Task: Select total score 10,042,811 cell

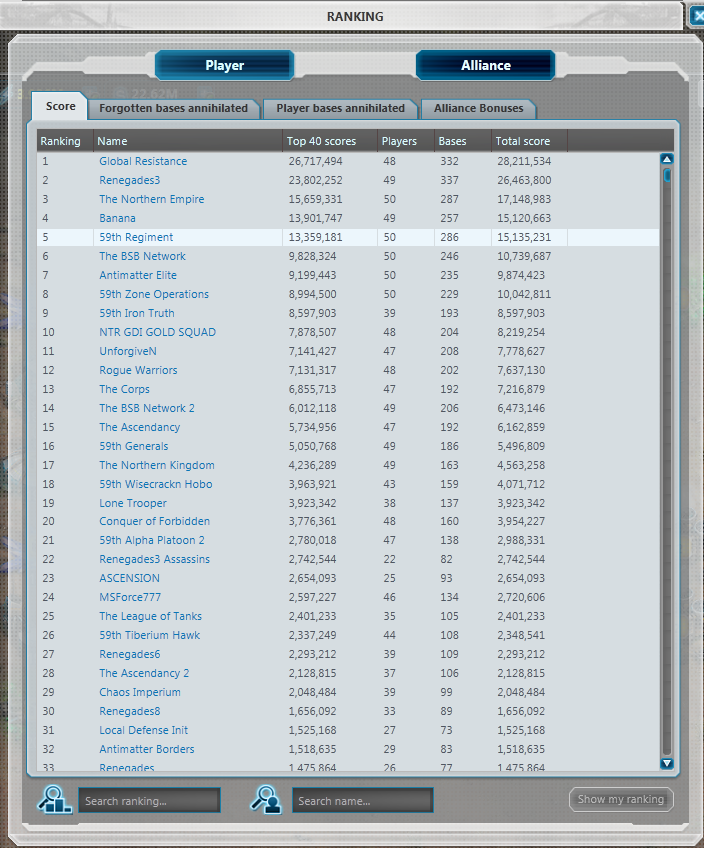Action: pyautogui.click(x=524, y=294)
